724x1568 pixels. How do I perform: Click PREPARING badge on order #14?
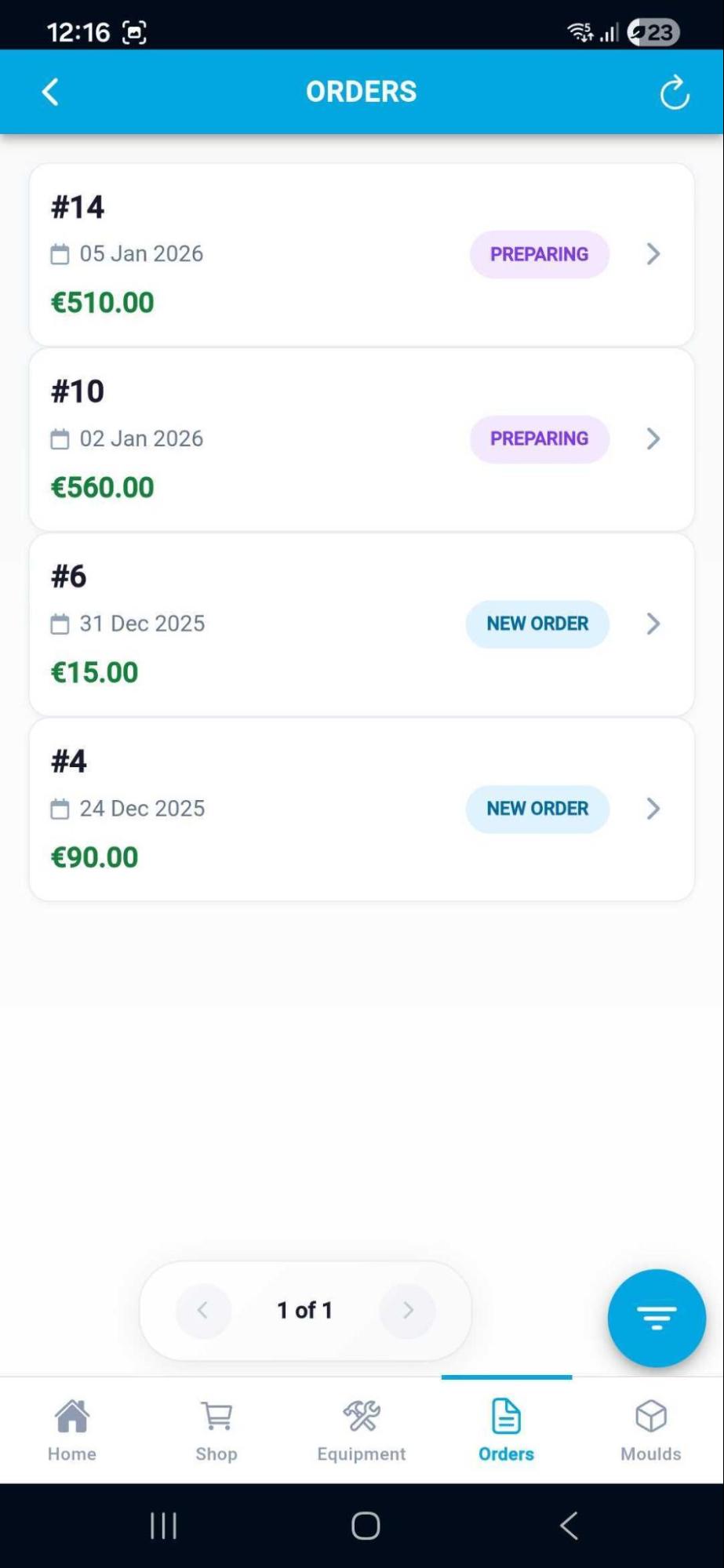coord(539,254)
